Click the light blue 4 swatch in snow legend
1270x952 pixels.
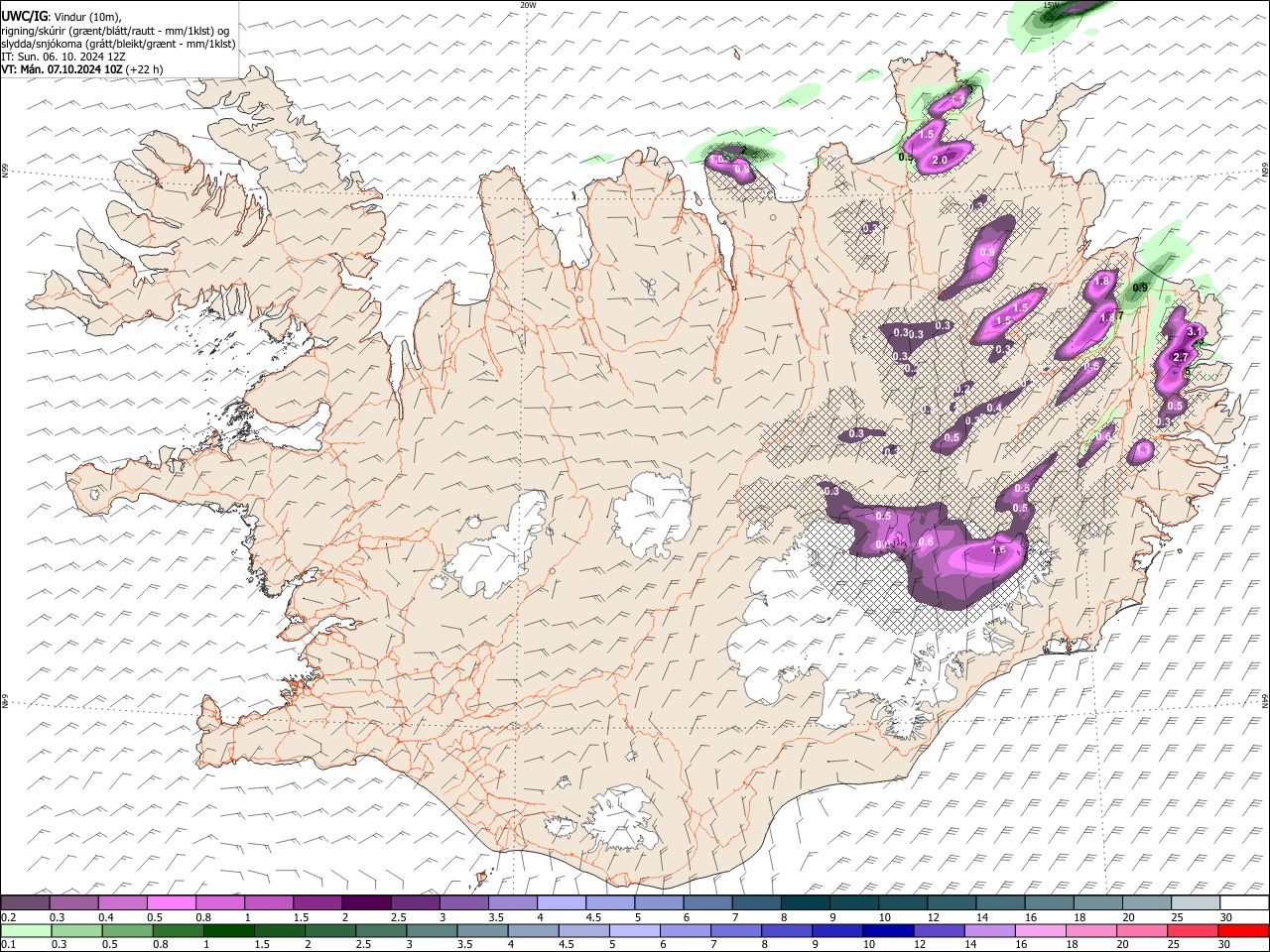click(x=561, y=903)
